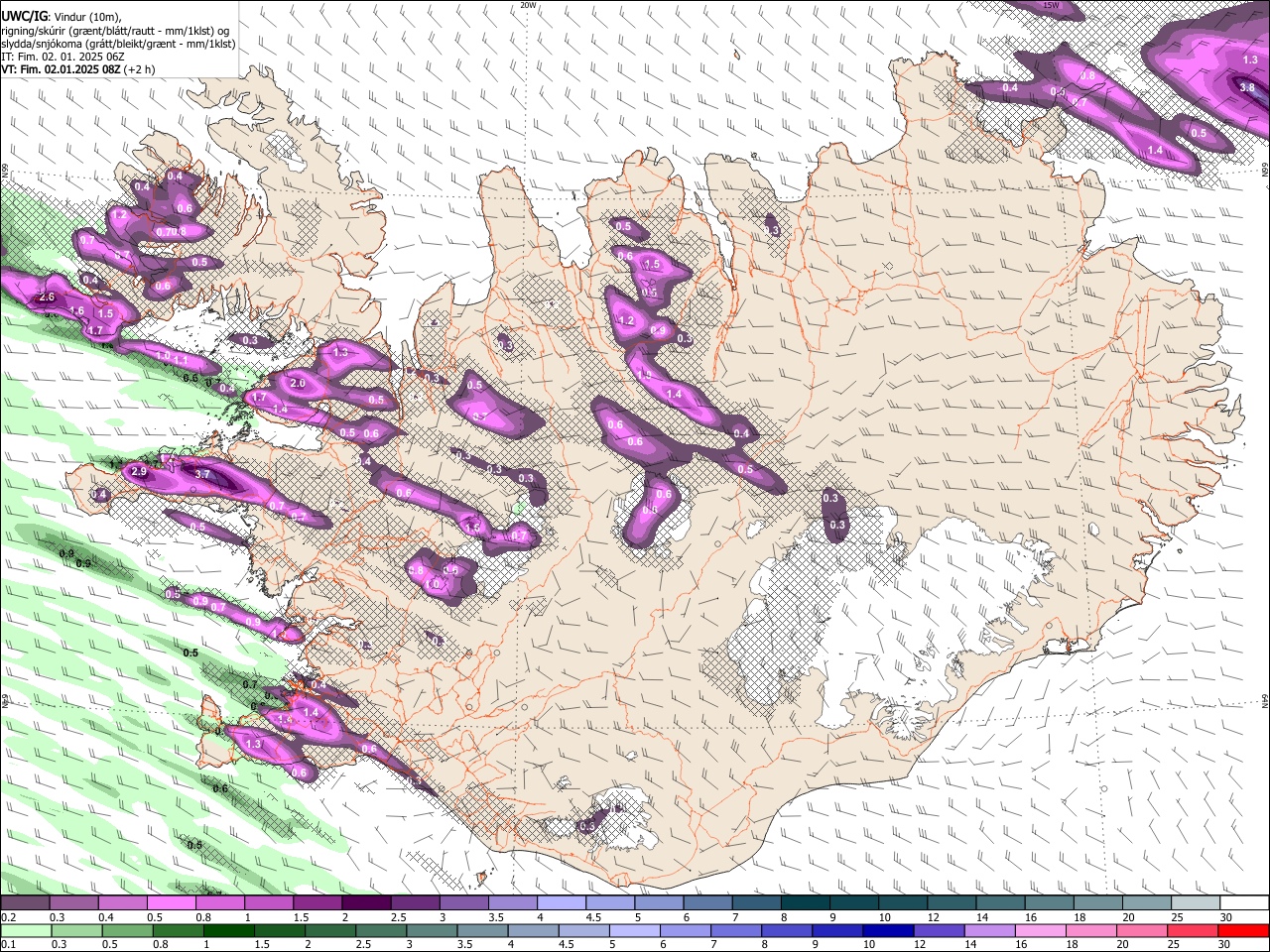Click the '20W' longitude label

coord(528,5)
